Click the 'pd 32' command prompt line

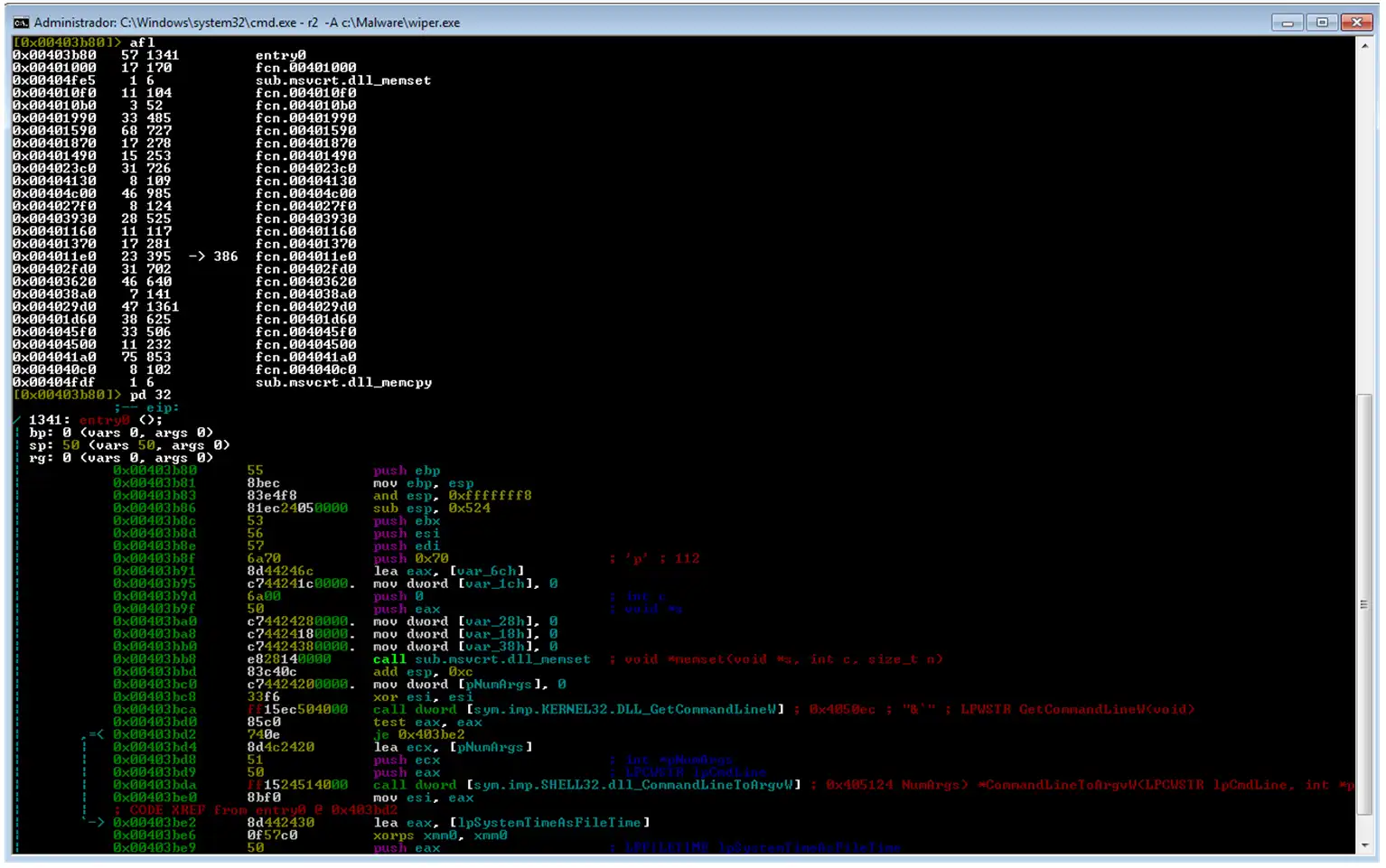click(92, 396)
